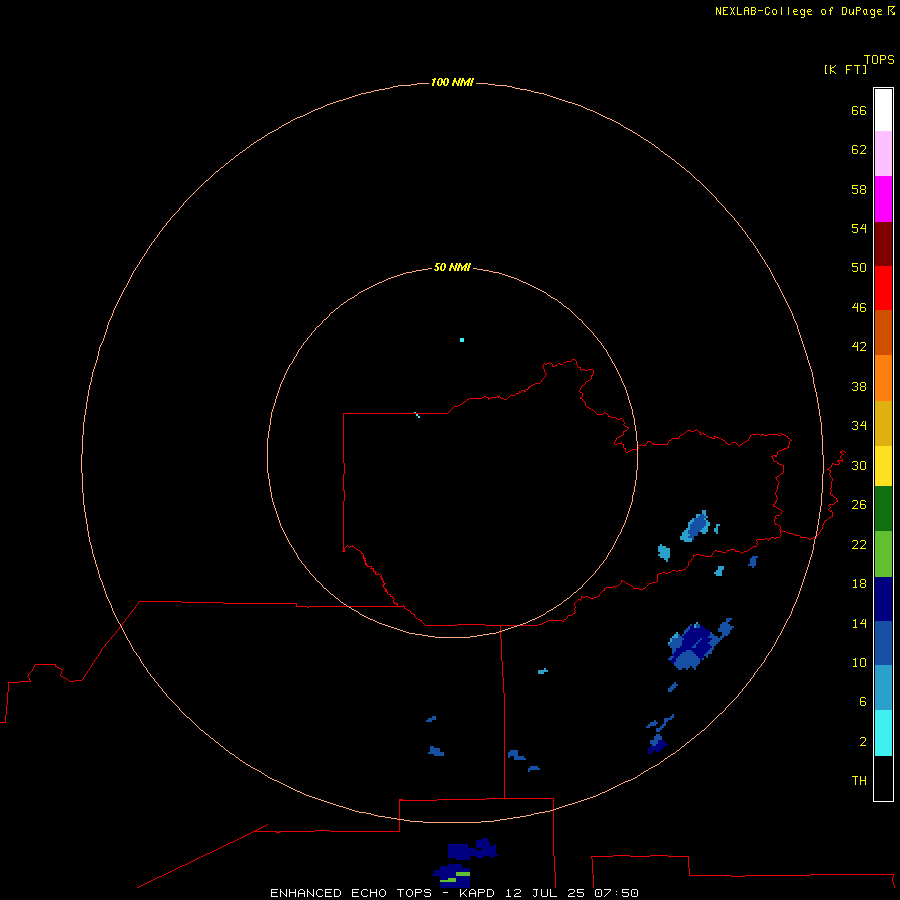Click the '34' legend value label
This screenshot has width=900, height=900.
point(859,425)
